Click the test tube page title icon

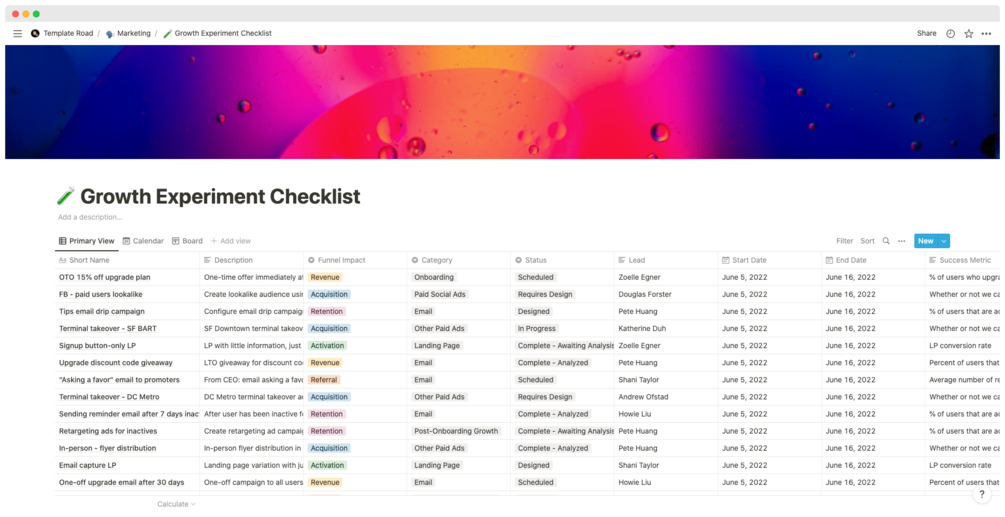tap(65, 196)
